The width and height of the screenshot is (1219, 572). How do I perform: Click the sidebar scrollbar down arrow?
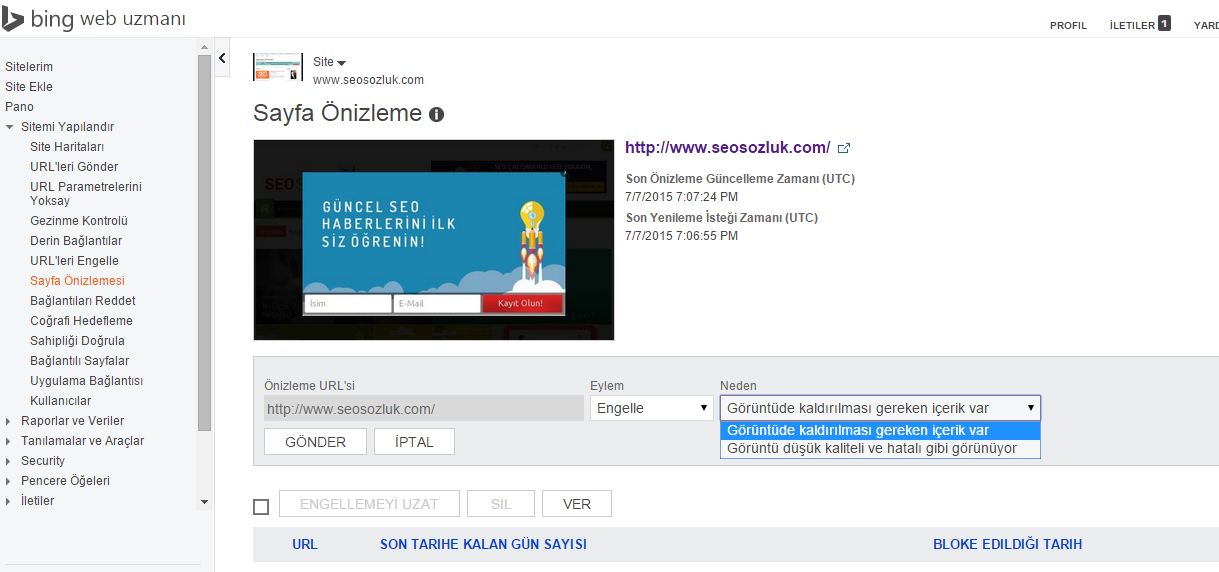(x=204, y=501)
